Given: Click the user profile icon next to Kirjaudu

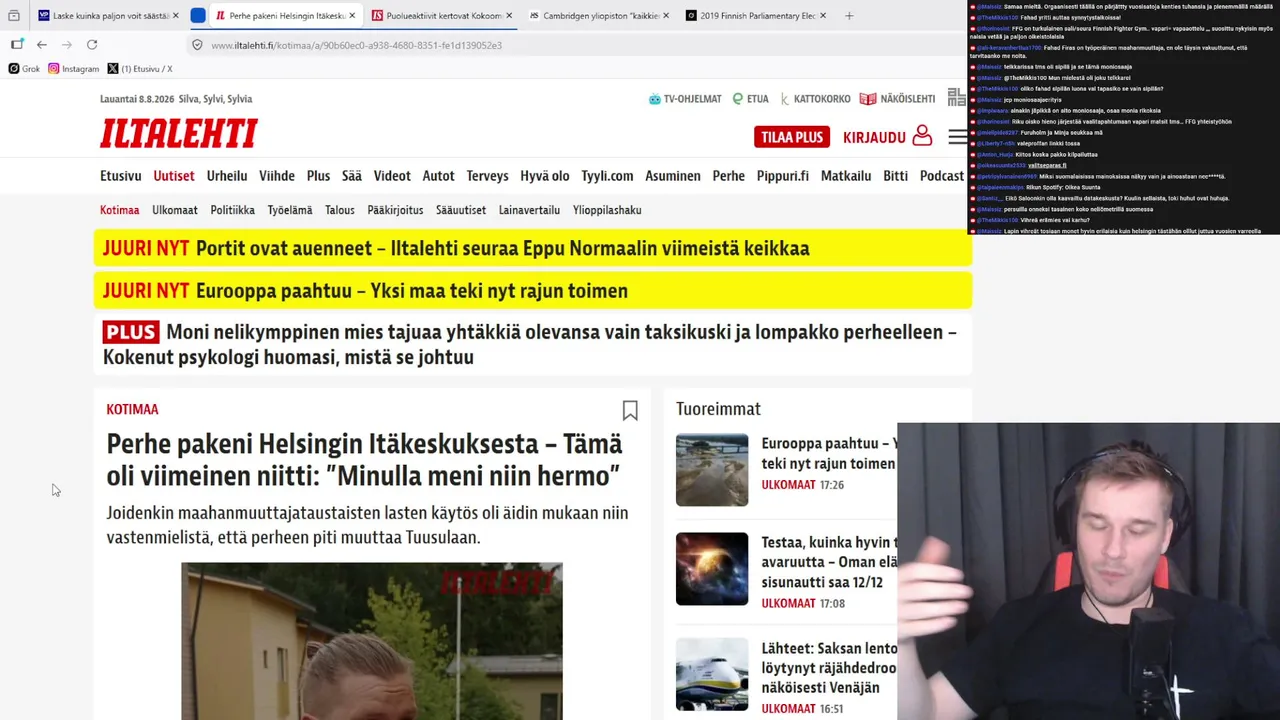Looking at the screenshot, I should click(x=922, y=136).
